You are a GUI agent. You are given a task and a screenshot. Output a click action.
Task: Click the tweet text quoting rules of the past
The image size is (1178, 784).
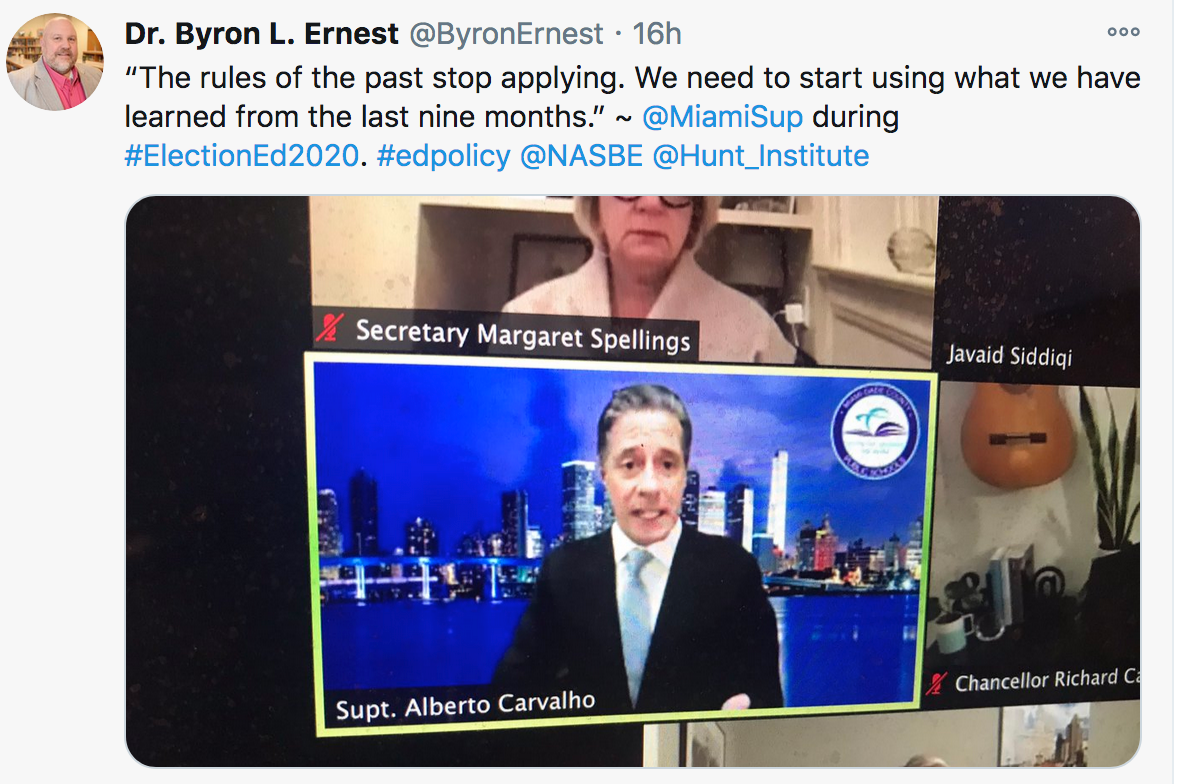[x=632, y=98]
